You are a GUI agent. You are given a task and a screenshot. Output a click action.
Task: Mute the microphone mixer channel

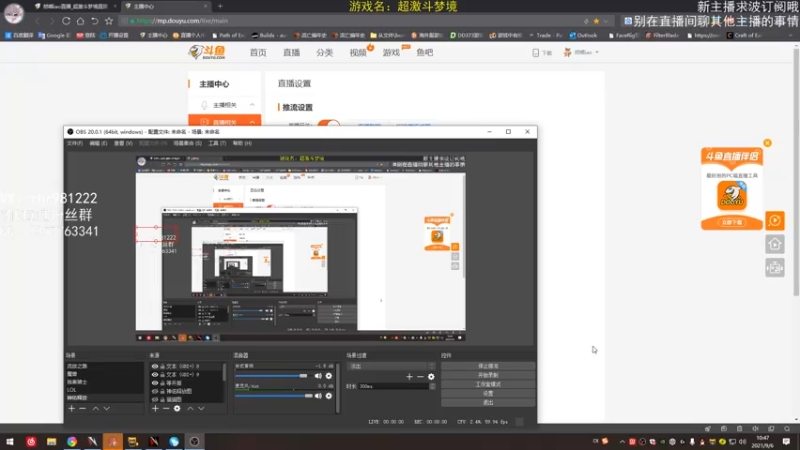click(318, 396)
